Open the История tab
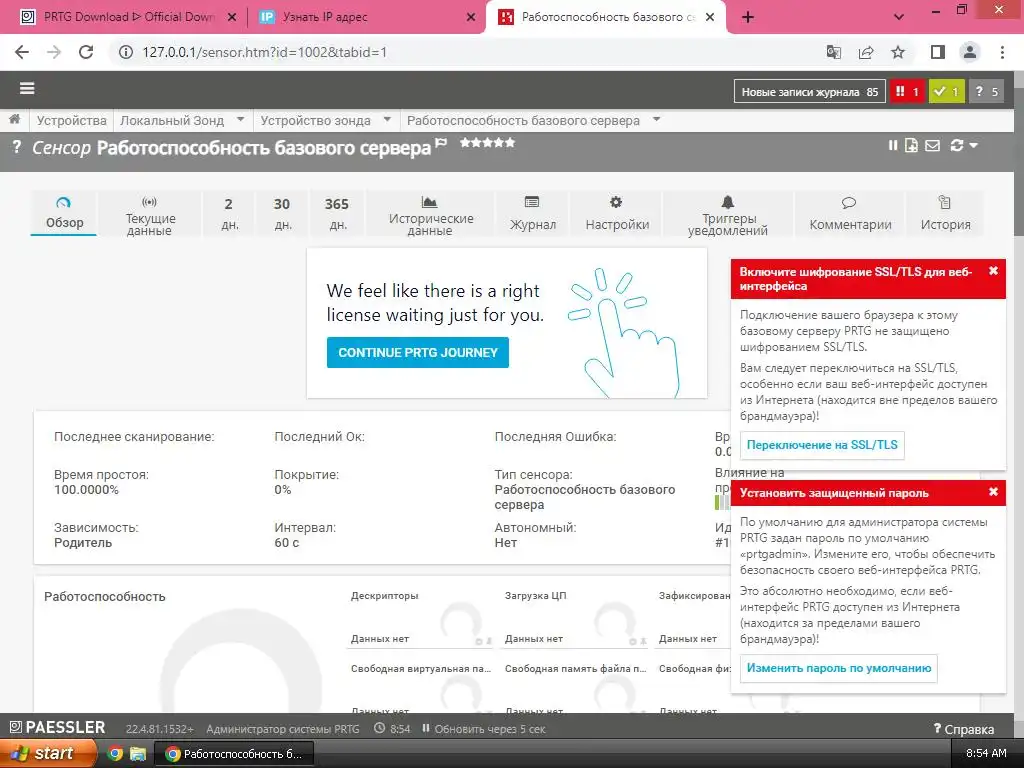1024x768 pixels. tap(945, 213)
